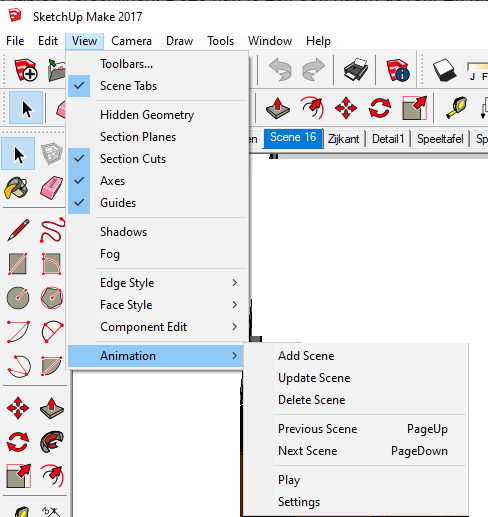Choose Delete Scene
The image size is (488, 517).
356,400
